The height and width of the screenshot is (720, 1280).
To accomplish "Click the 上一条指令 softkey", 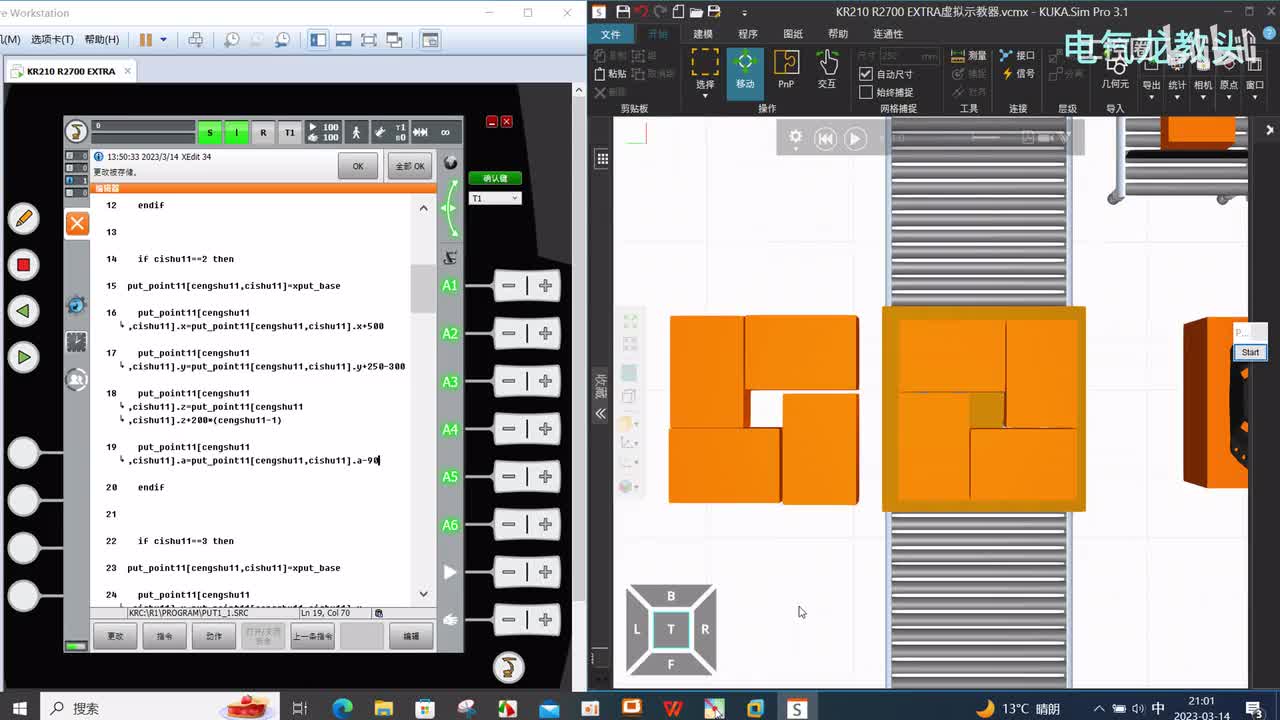I will (312, 636).
